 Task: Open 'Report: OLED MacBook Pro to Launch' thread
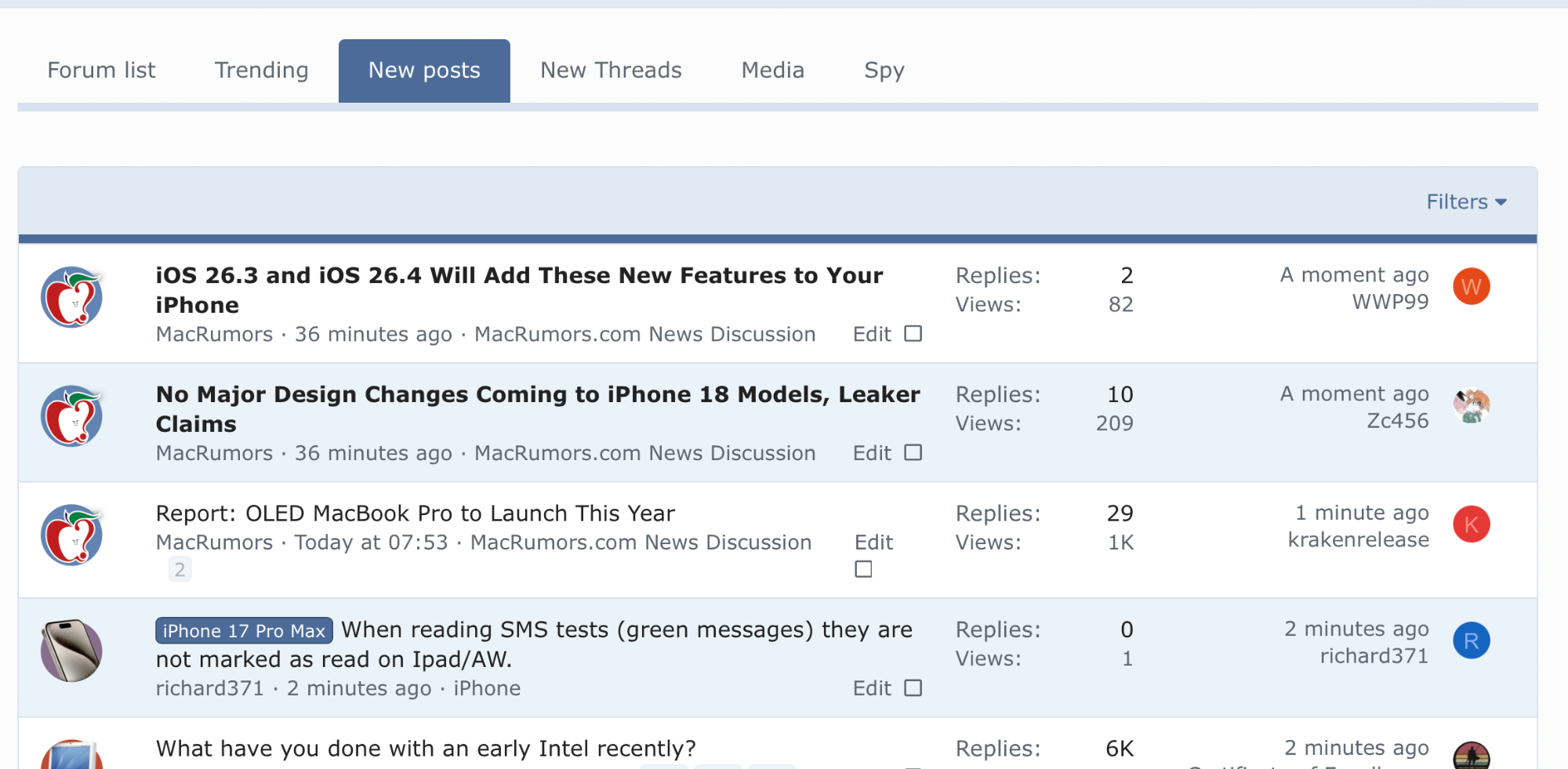(415, 513)
